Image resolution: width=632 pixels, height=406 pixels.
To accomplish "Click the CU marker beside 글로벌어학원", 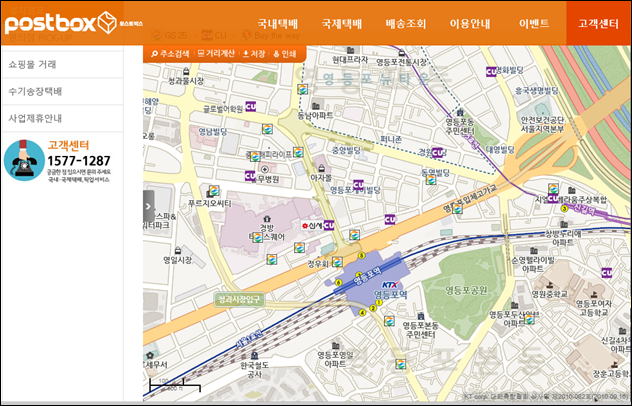I will pyautogui.click(x=251, y=106).
